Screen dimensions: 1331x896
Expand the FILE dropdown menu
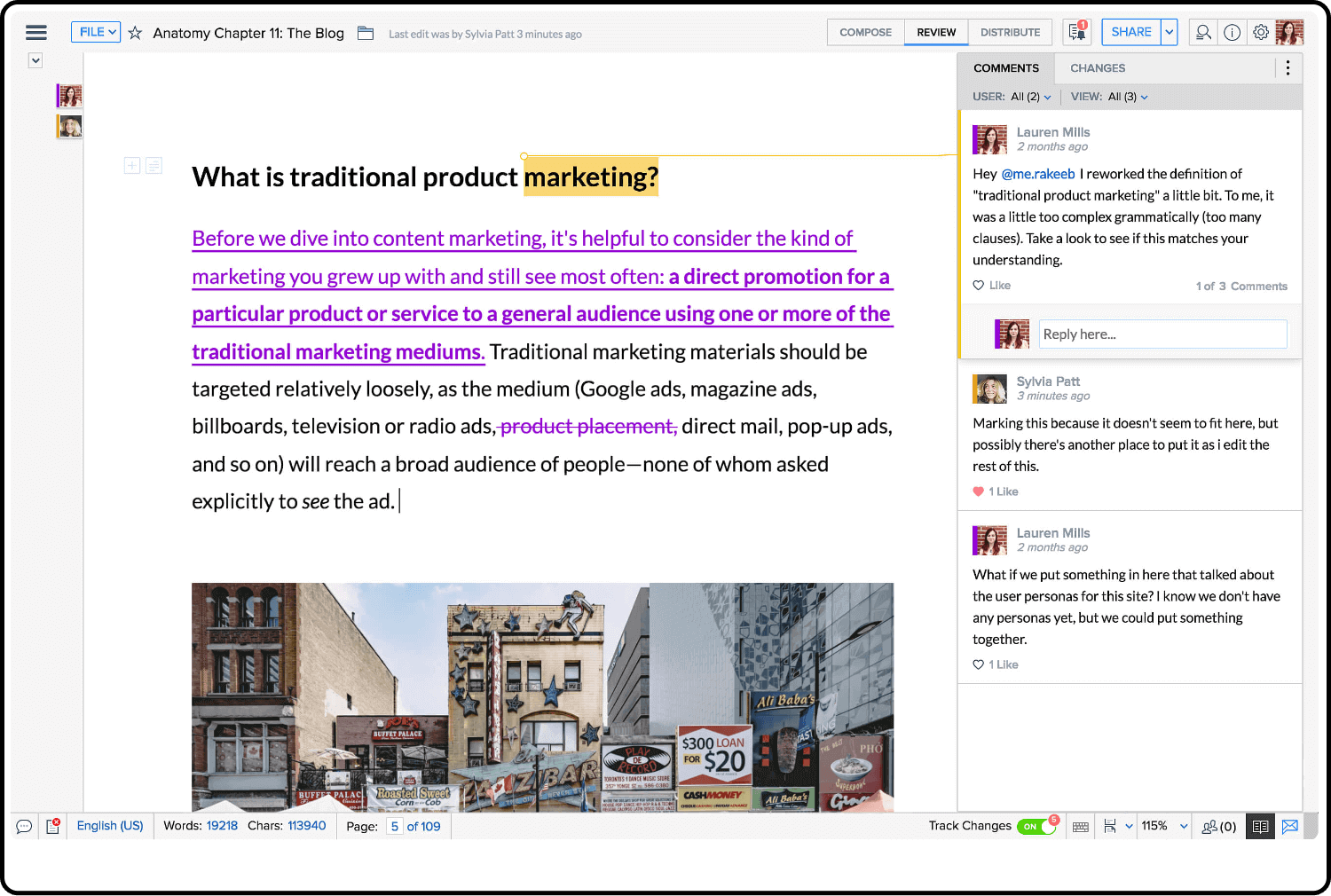(96, 32)
